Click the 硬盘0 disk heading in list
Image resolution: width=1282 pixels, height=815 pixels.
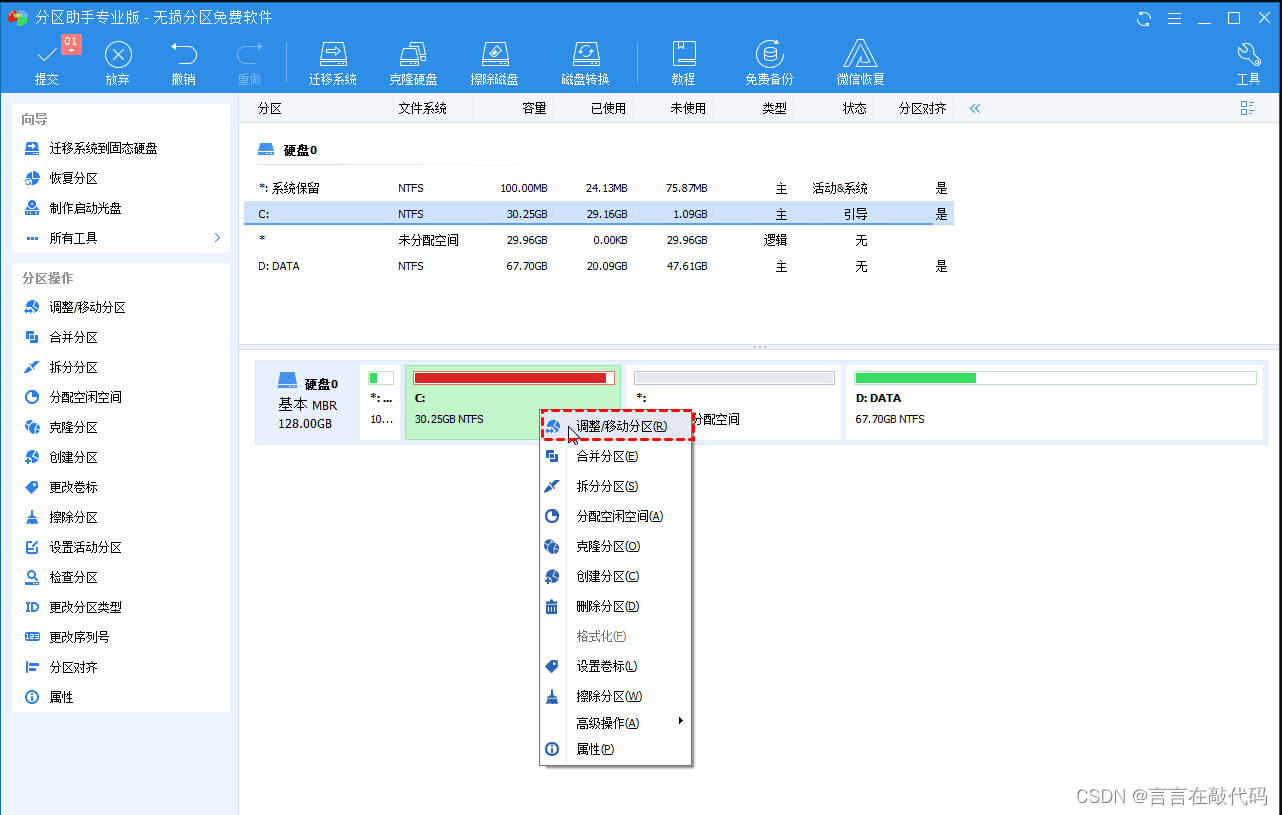click(287, 150)
